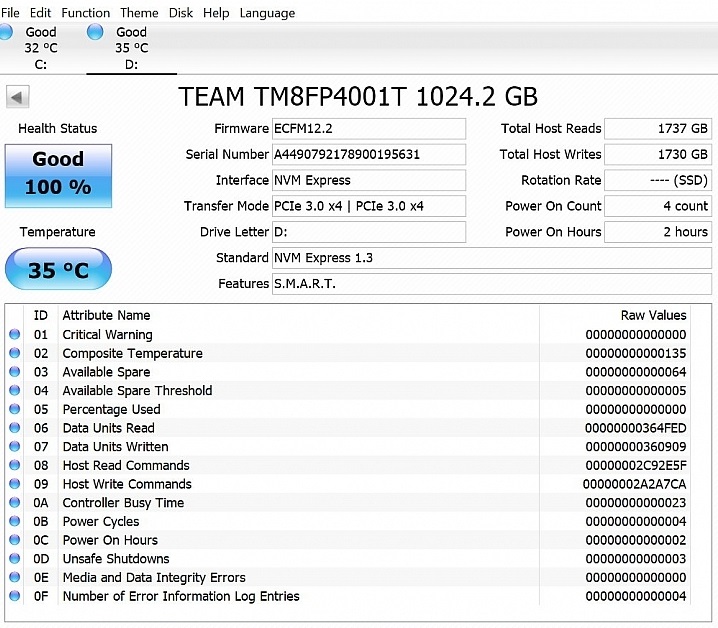Click raw value 0000000364FED
Viewport: 718px width, 628px height.
click(636, 428)
